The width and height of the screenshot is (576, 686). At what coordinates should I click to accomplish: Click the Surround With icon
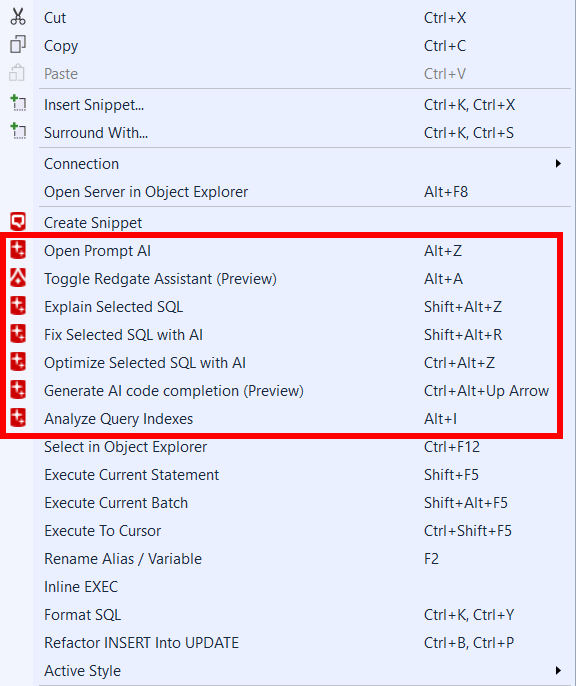(18, 131)
